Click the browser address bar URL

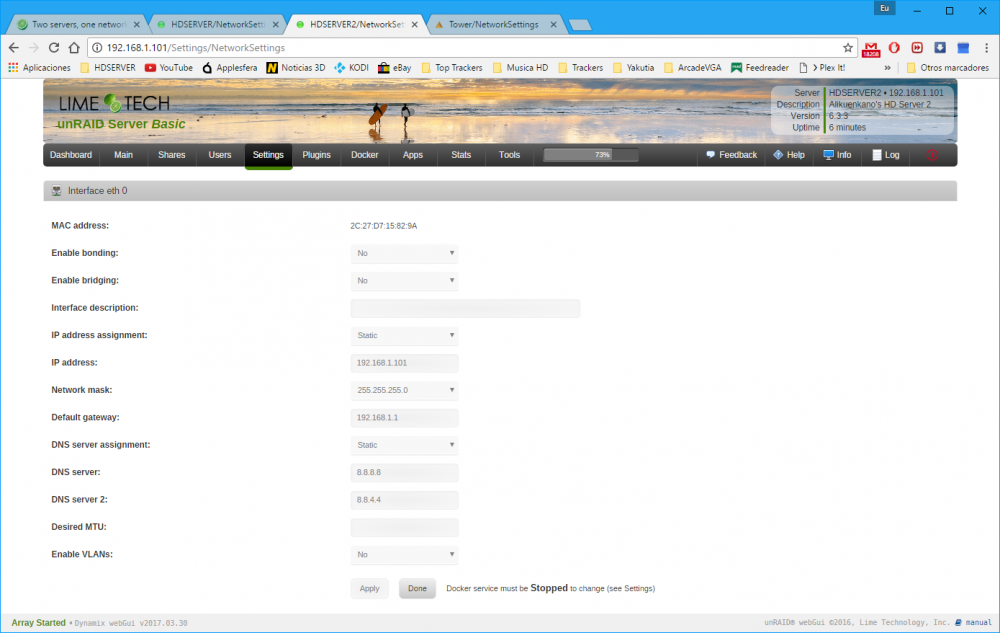coord(196,48)
